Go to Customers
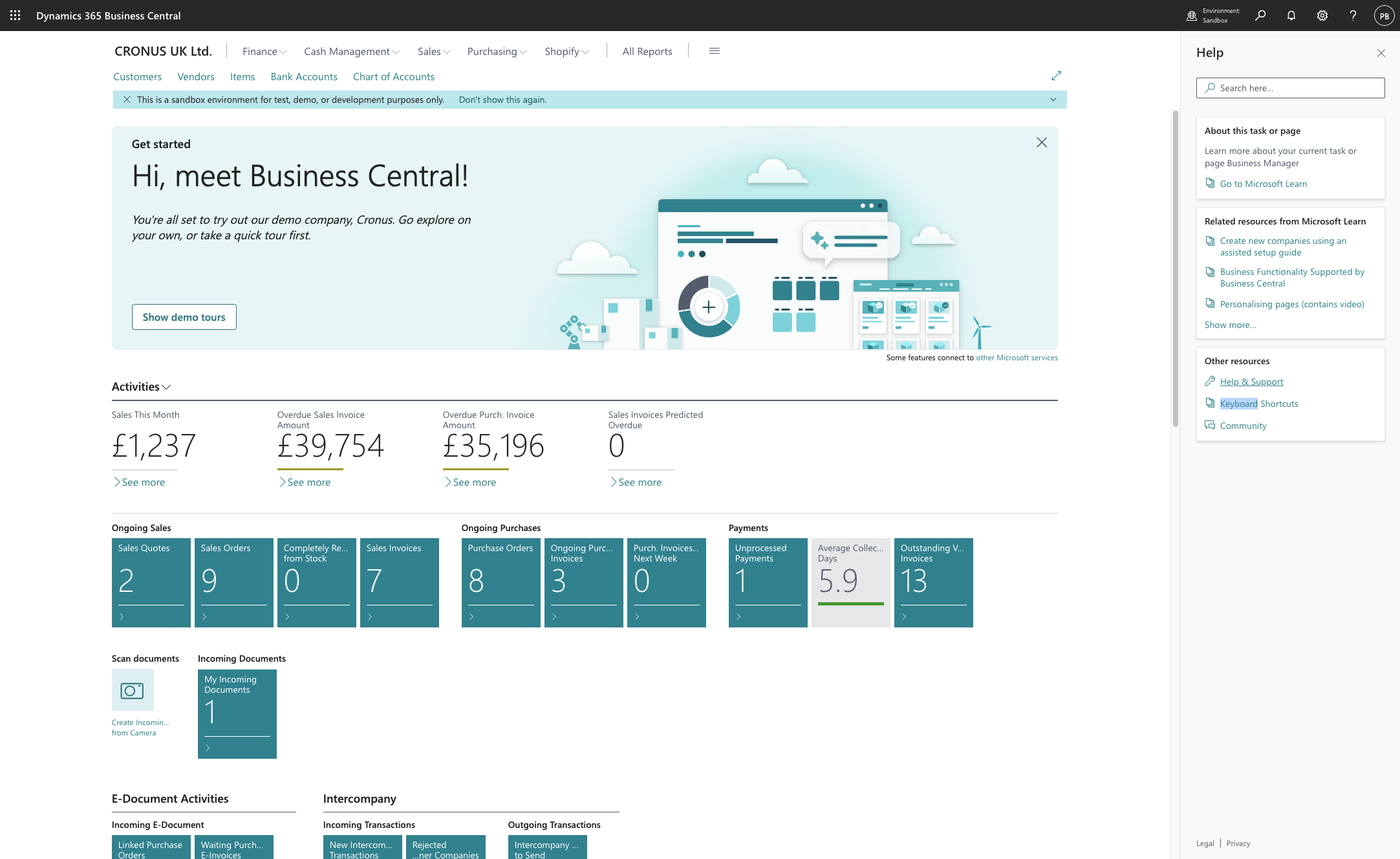This screenshot has height=859, width=1400. click(138, 76)
